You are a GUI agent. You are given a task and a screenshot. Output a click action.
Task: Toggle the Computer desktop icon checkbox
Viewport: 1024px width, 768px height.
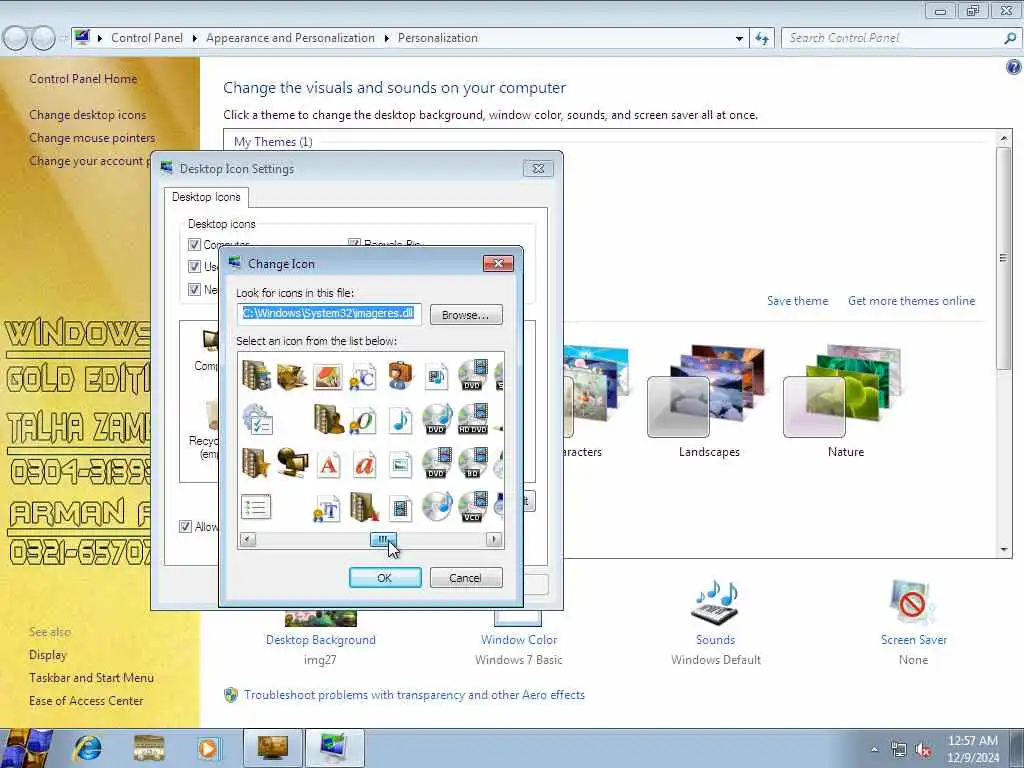tap(194, 244)
